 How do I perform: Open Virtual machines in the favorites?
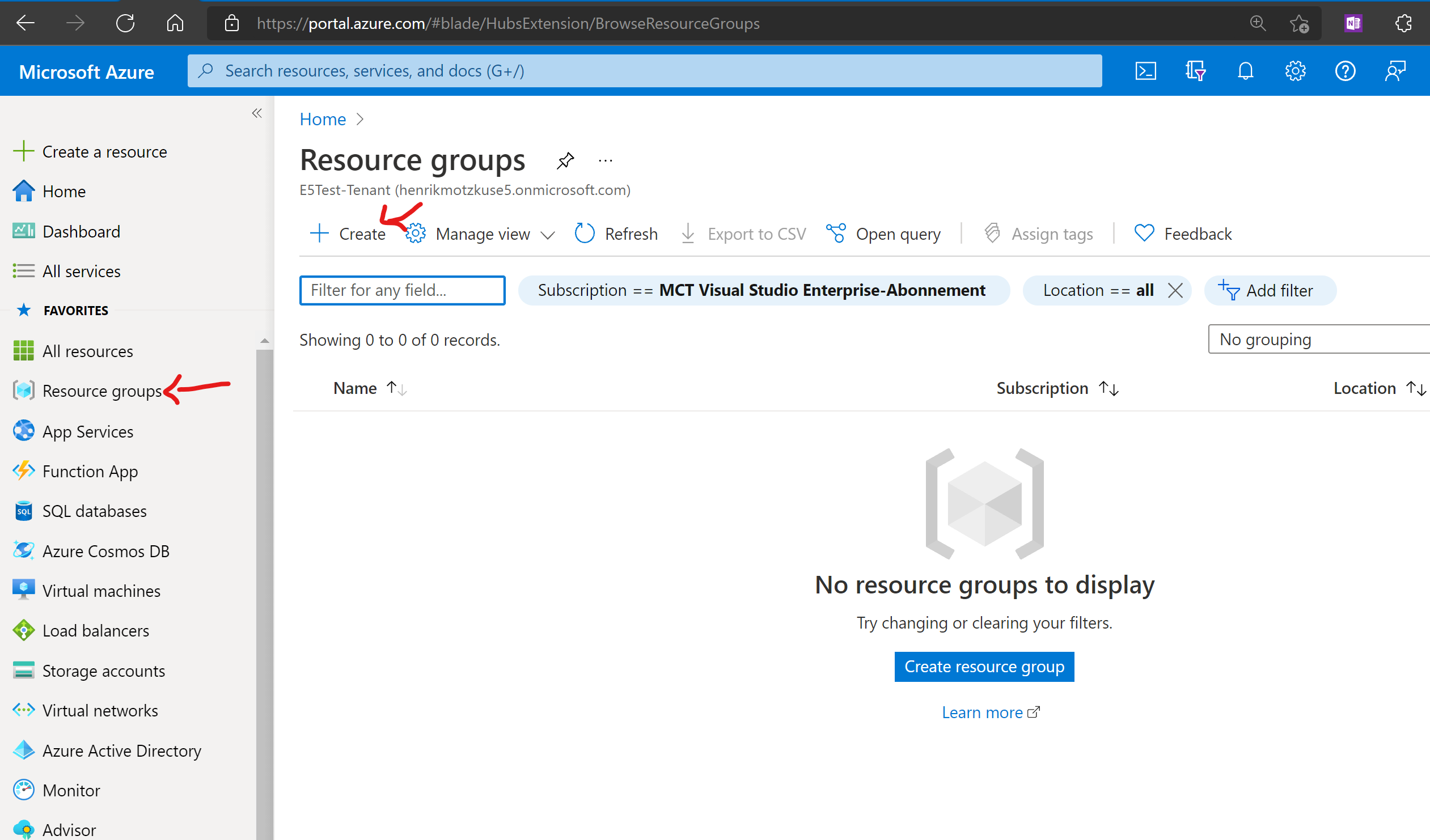pyautogui.click(x=101, y=591)
